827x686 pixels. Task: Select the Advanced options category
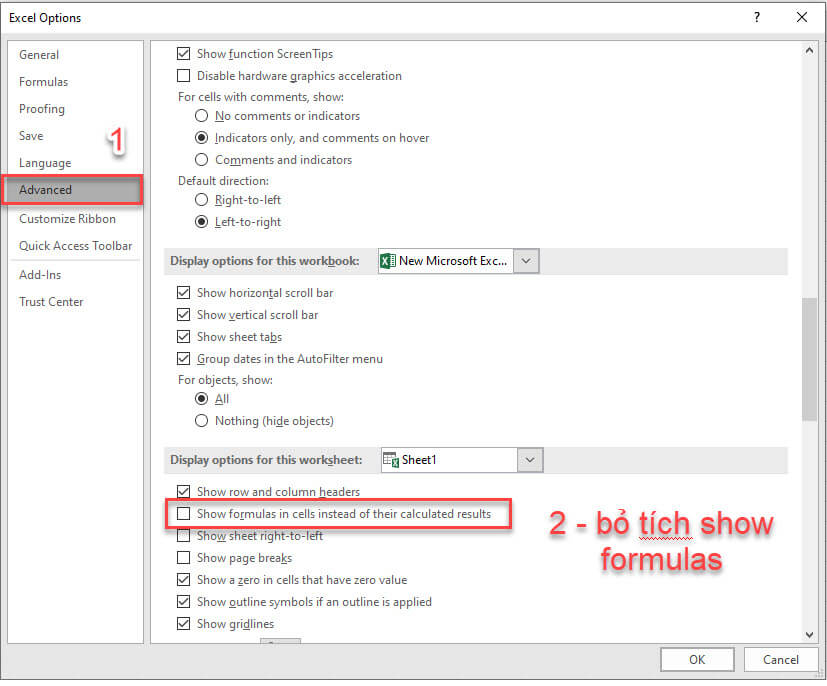point(72,190)
